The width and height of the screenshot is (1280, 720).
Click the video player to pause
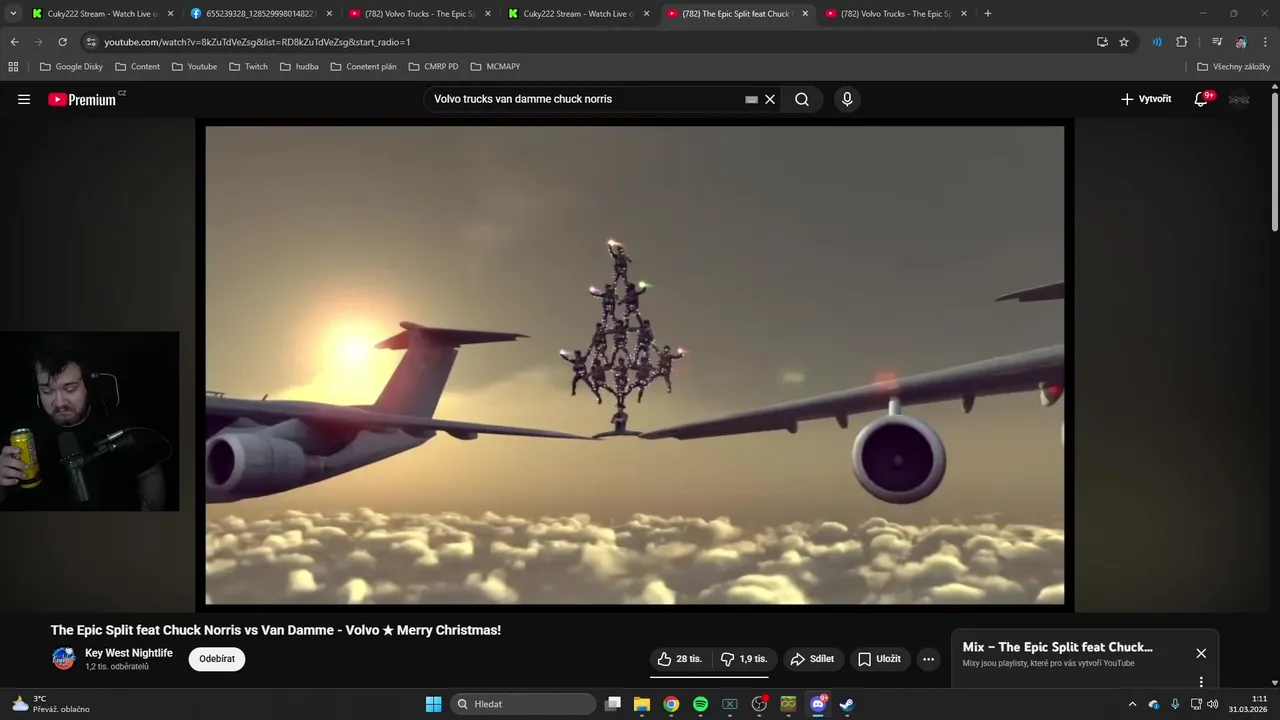(635, 365)
